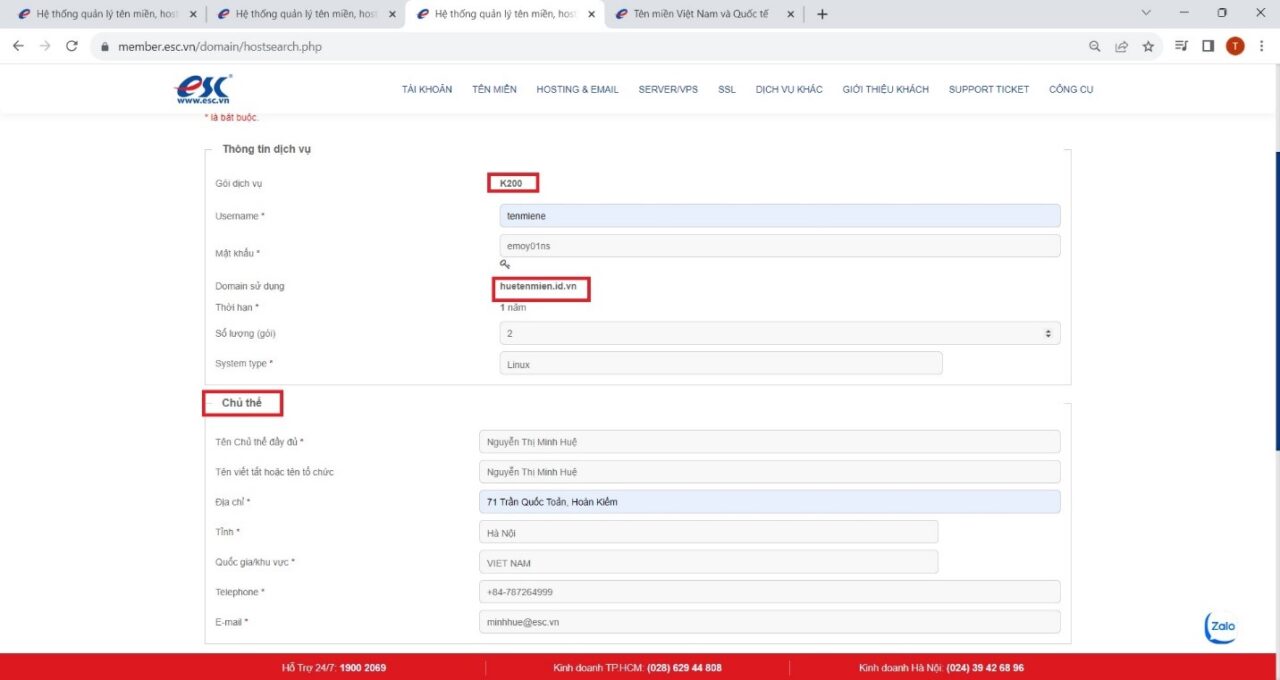Close the active third browser tab
The image size is (1280, 680).
point(592,15)
